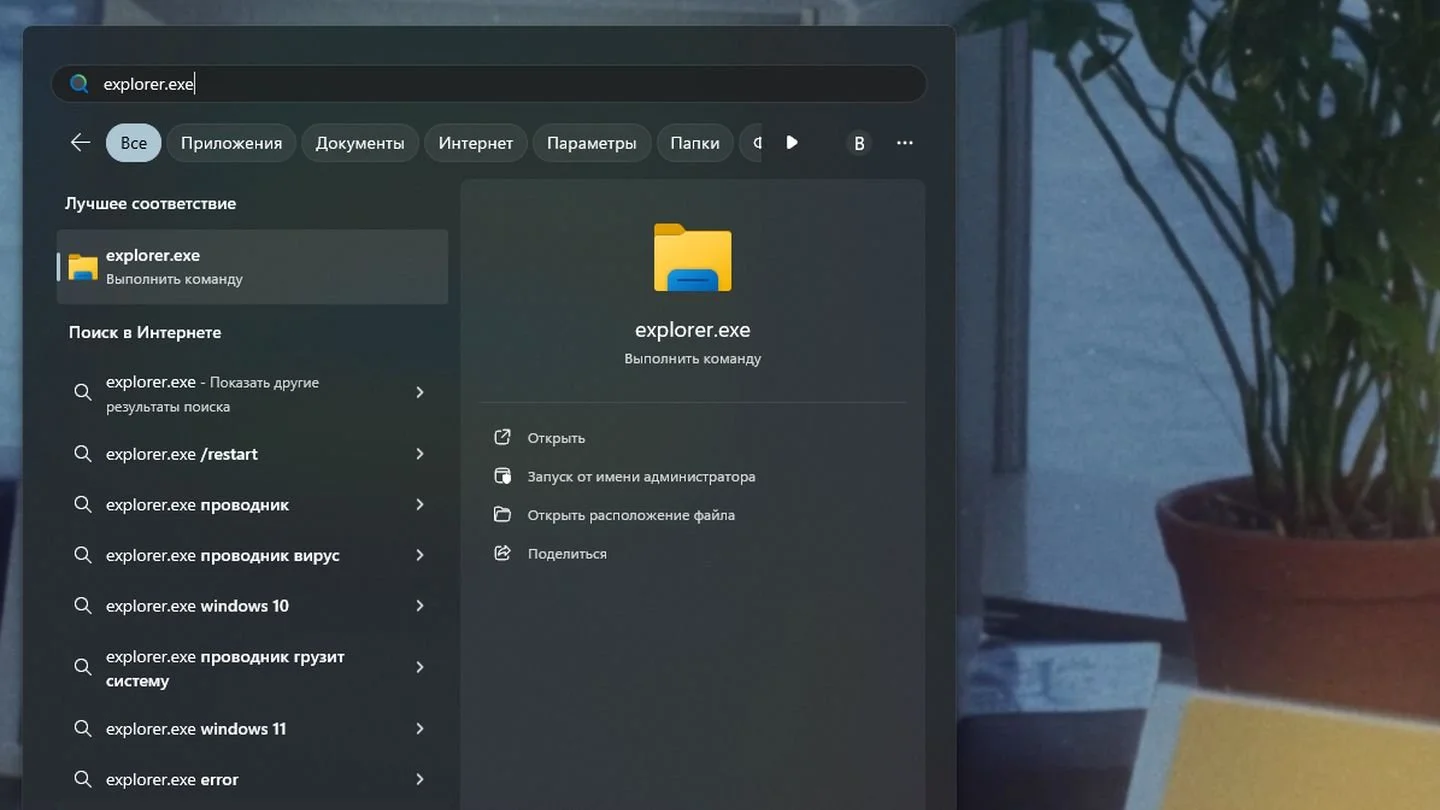Expand the chevron for "explorer.exe windows 11"
Viewport: 1440px width, 810px height.
coord(420,729)
